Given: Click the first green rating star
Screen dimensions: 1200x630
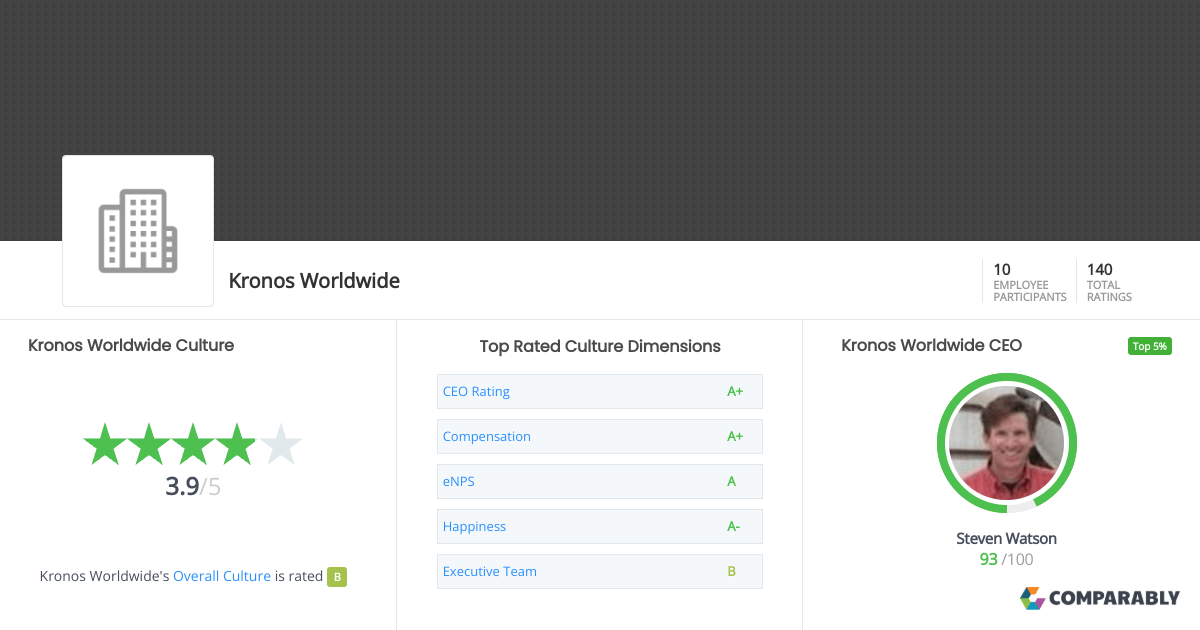Looking at the screenshot, I should (x=103, y=444).
